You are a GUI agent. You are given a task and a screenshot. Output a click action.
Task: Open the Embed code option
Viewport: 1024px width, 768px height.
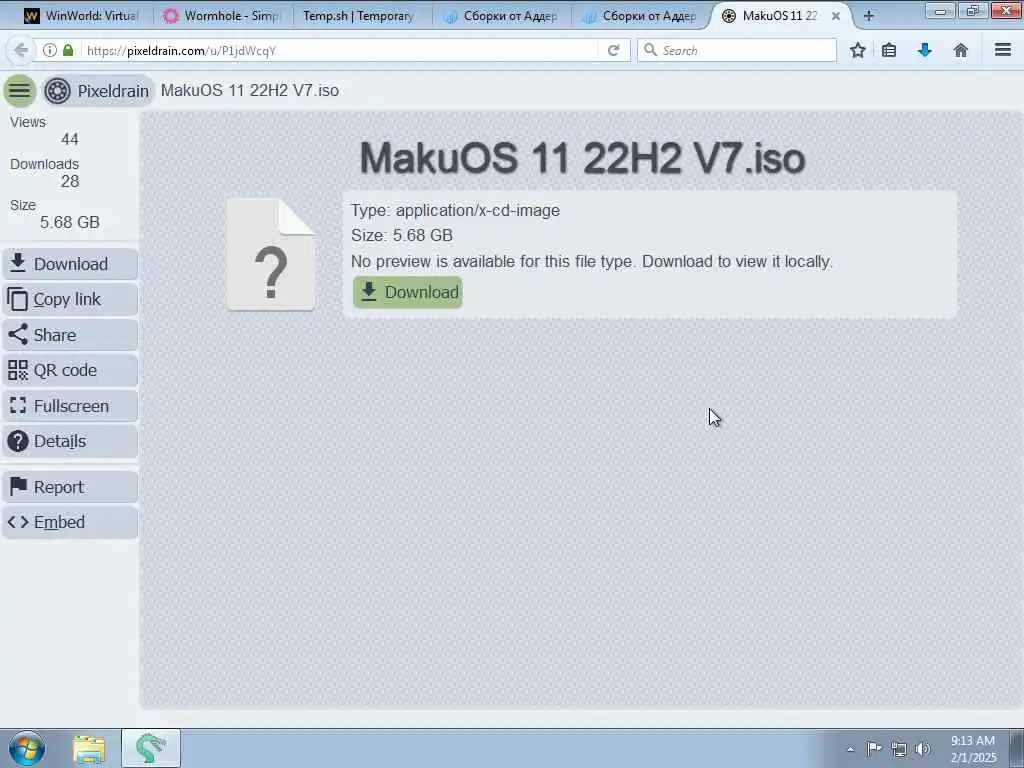coord(71,522)
